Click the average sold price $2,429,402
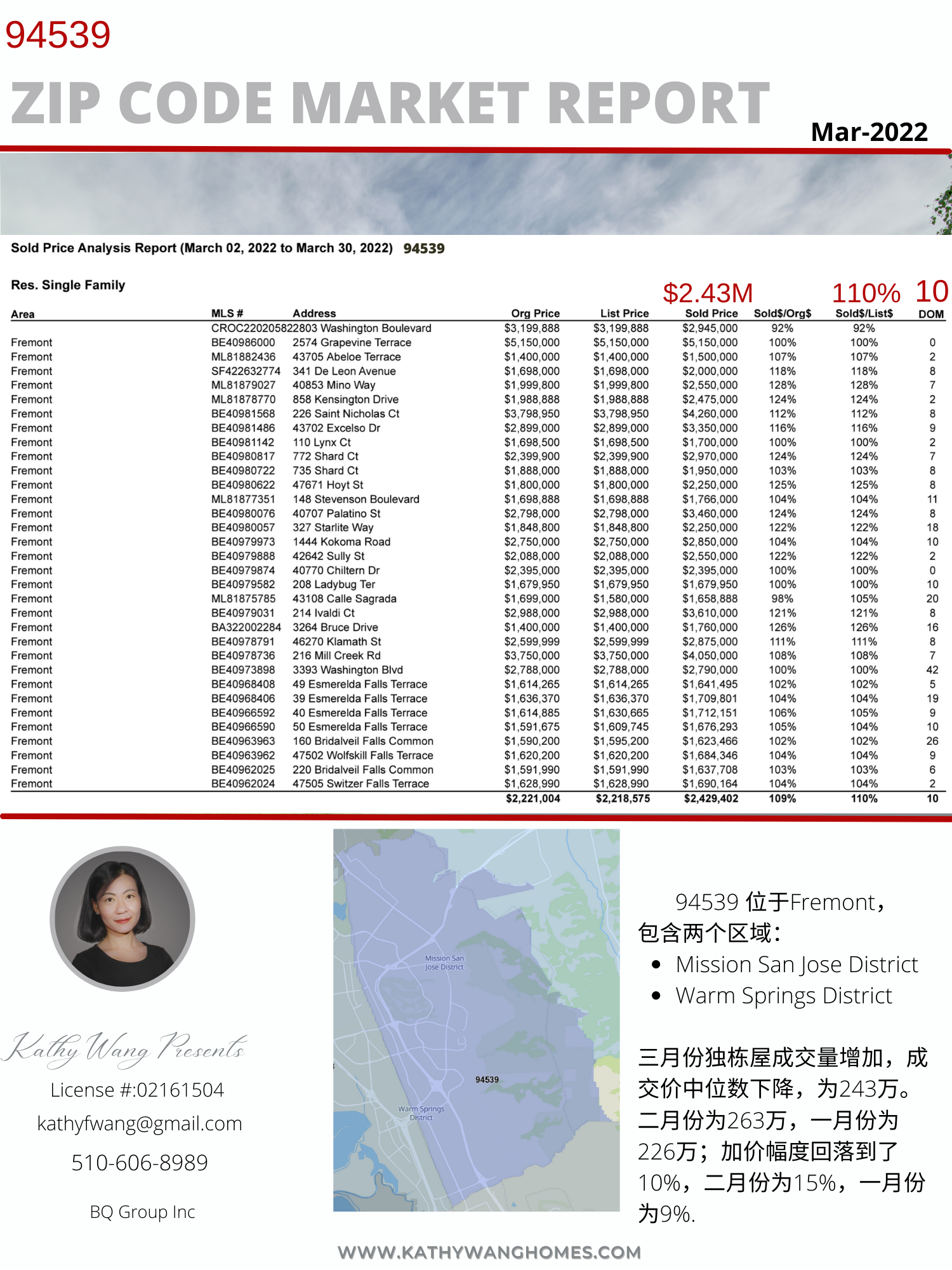952x1270 pixels. click(711, 798)
